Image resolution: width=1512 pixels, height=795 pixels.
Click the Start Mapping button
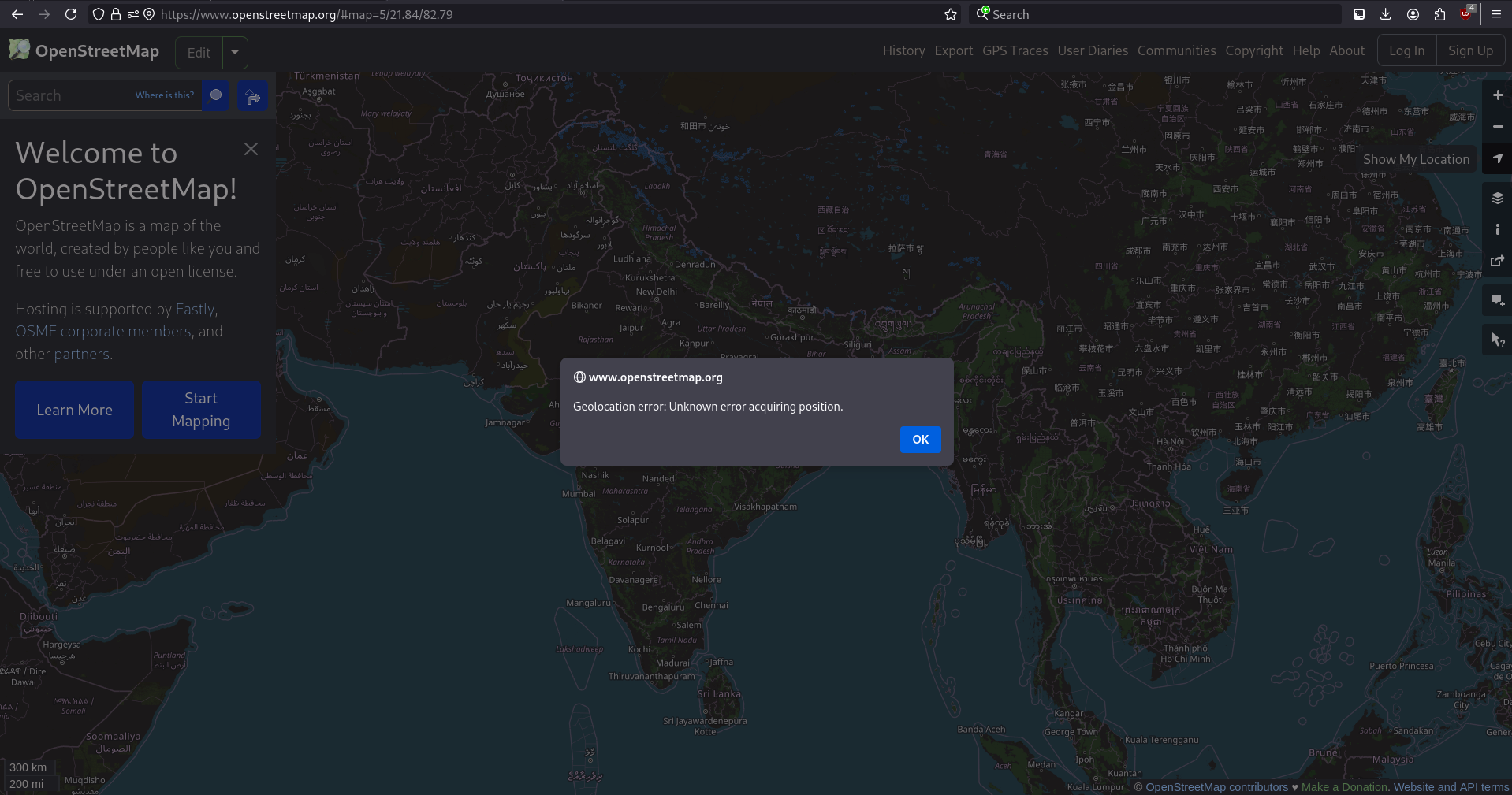pos(201,410)
